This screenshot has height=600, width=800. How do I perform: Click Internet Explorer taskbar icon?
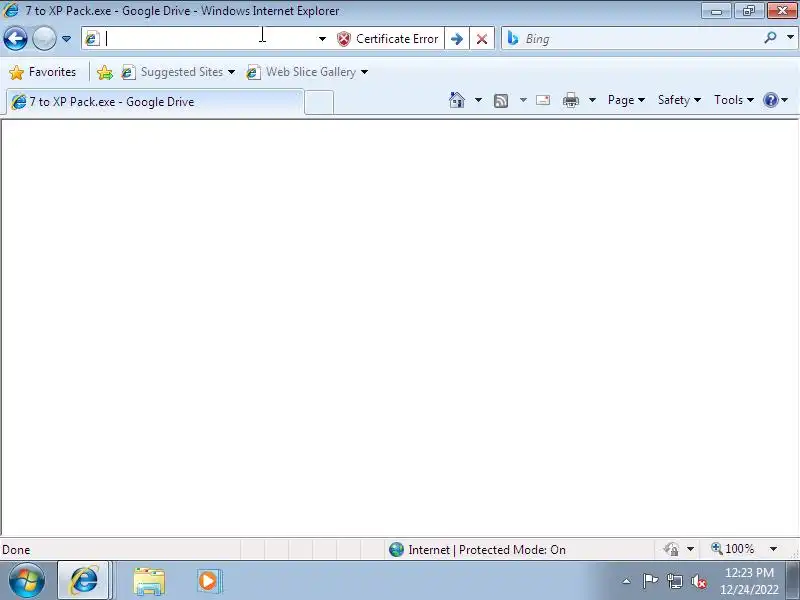pyautogui.click(x=84, y=581)
